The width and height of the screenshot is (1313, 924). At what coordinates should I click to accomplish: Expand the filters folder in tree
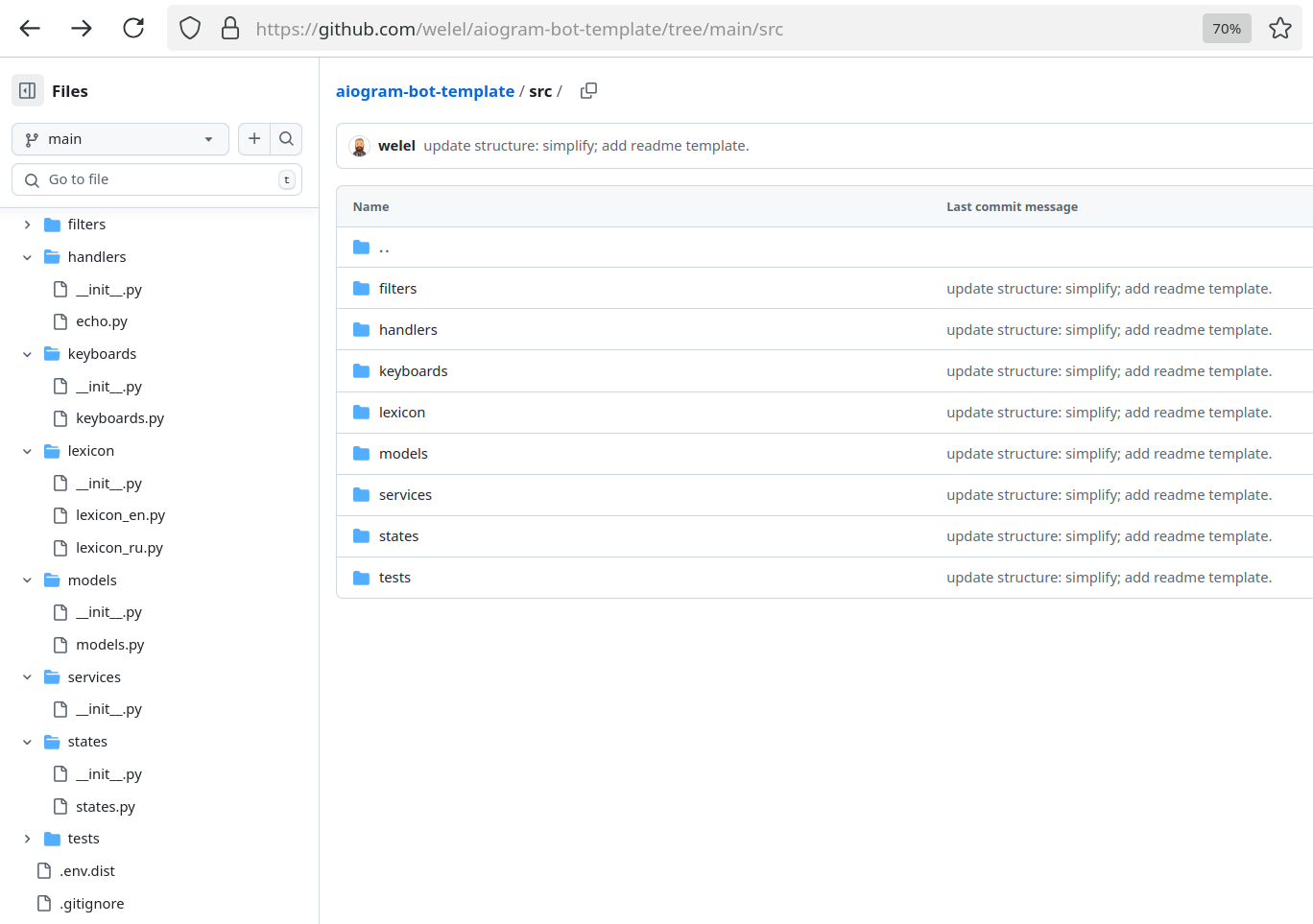[27, 225]
